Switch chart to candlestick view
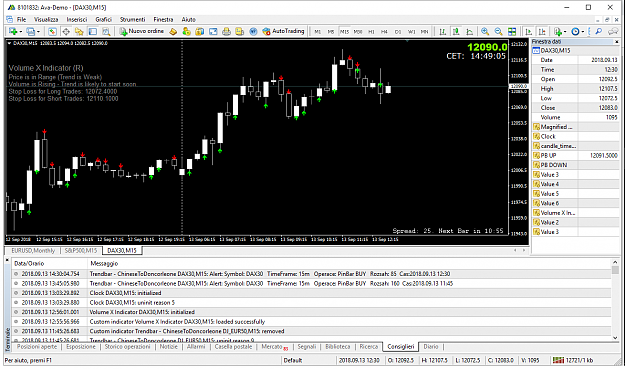625x369 pixels. (x=456, y=31)
